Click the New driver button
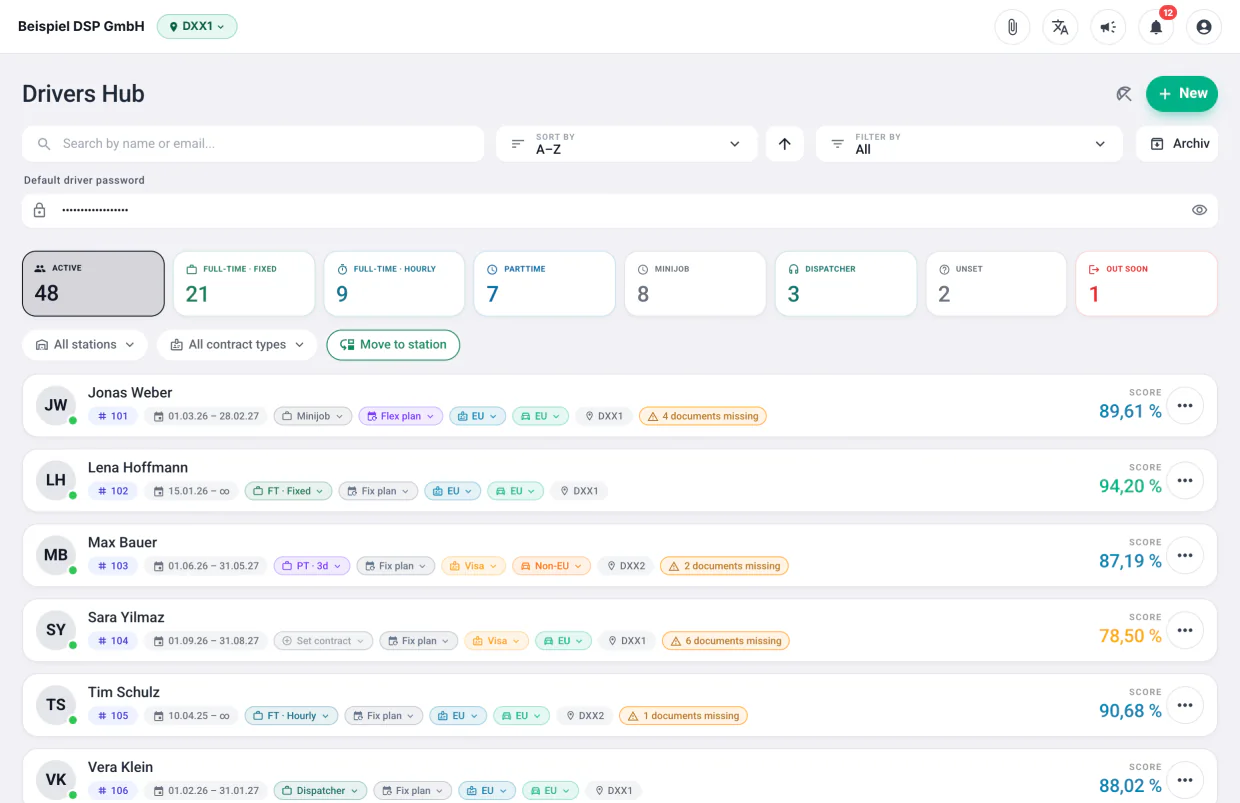 click(x=1182, y=94)
